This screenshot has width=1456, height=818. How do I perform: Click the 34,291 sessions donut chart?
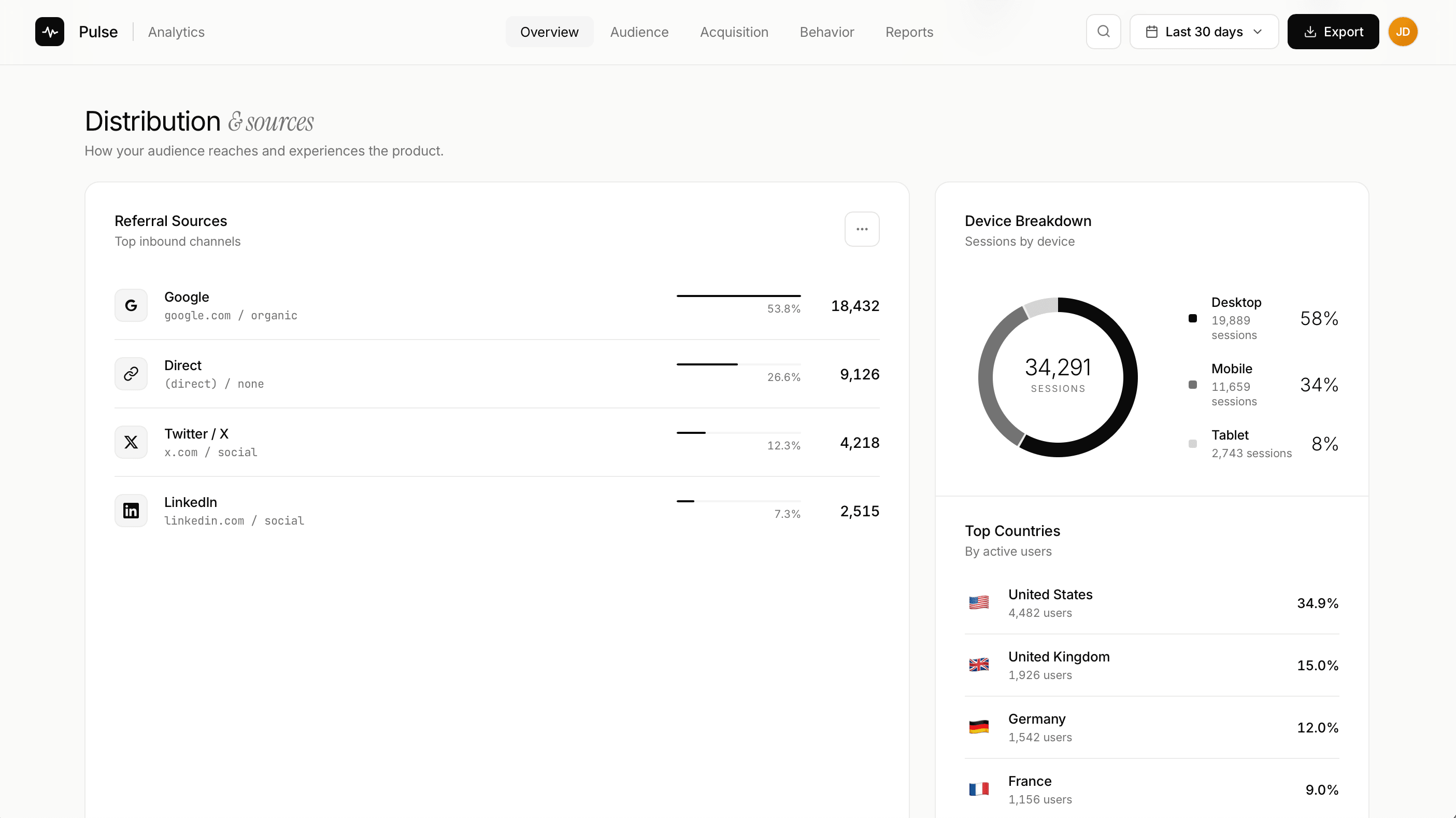click(1058, 377)
